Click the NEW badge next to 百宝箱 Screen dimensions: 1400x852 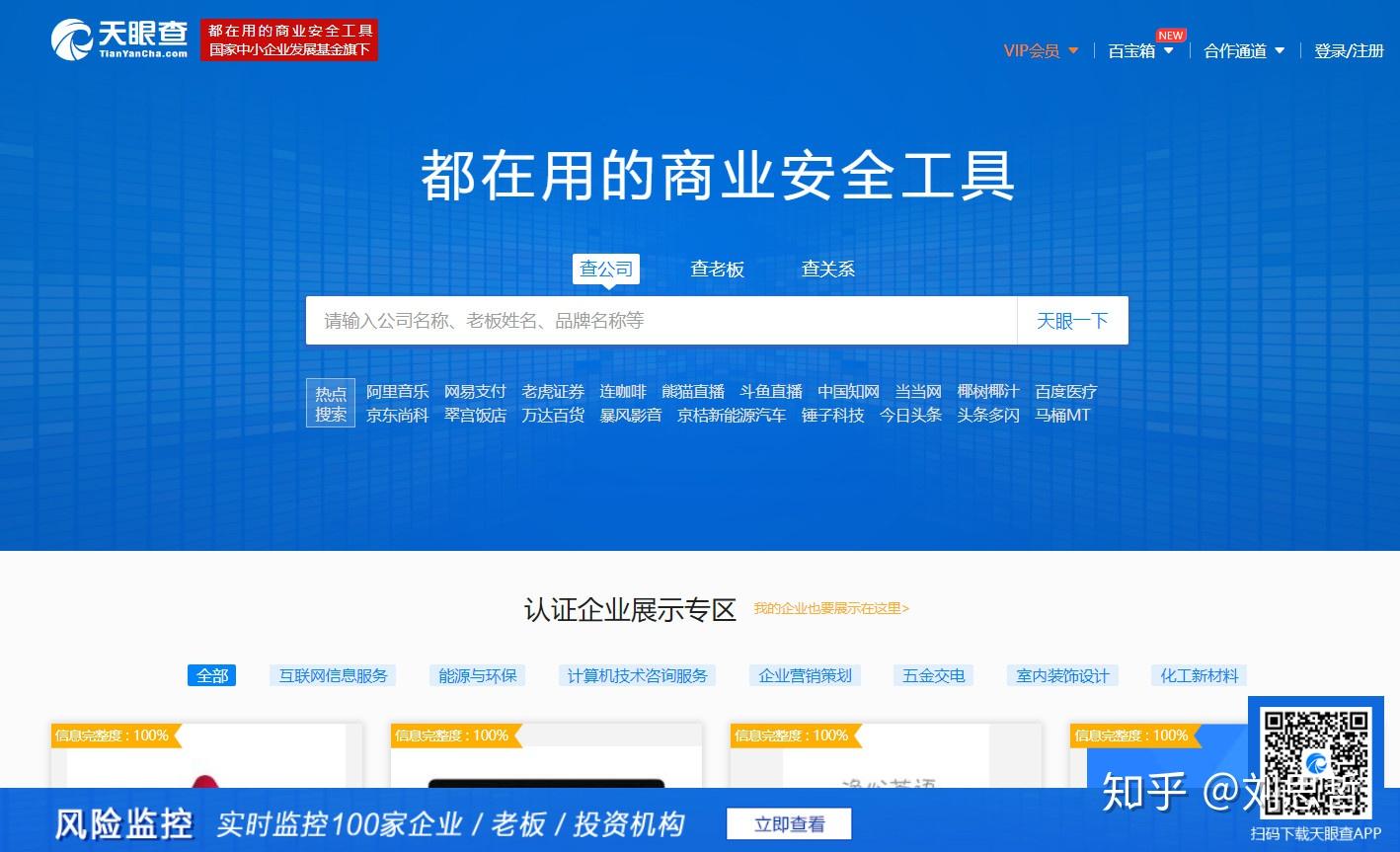tap(1170, 35)
